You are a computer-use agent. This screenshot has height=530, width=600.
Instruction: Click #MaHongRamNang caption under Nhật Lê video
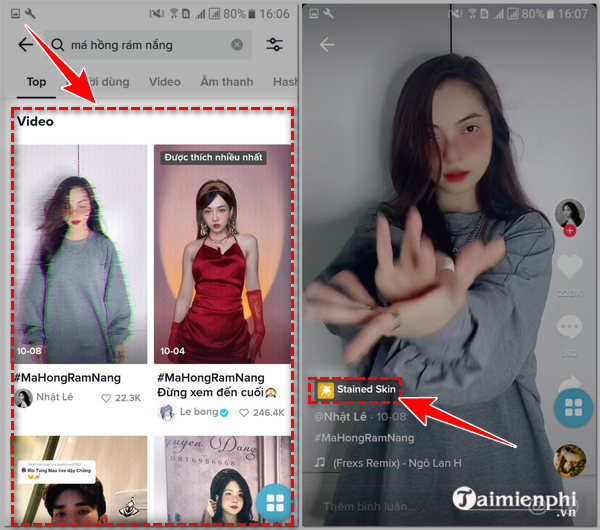(67, 378)
